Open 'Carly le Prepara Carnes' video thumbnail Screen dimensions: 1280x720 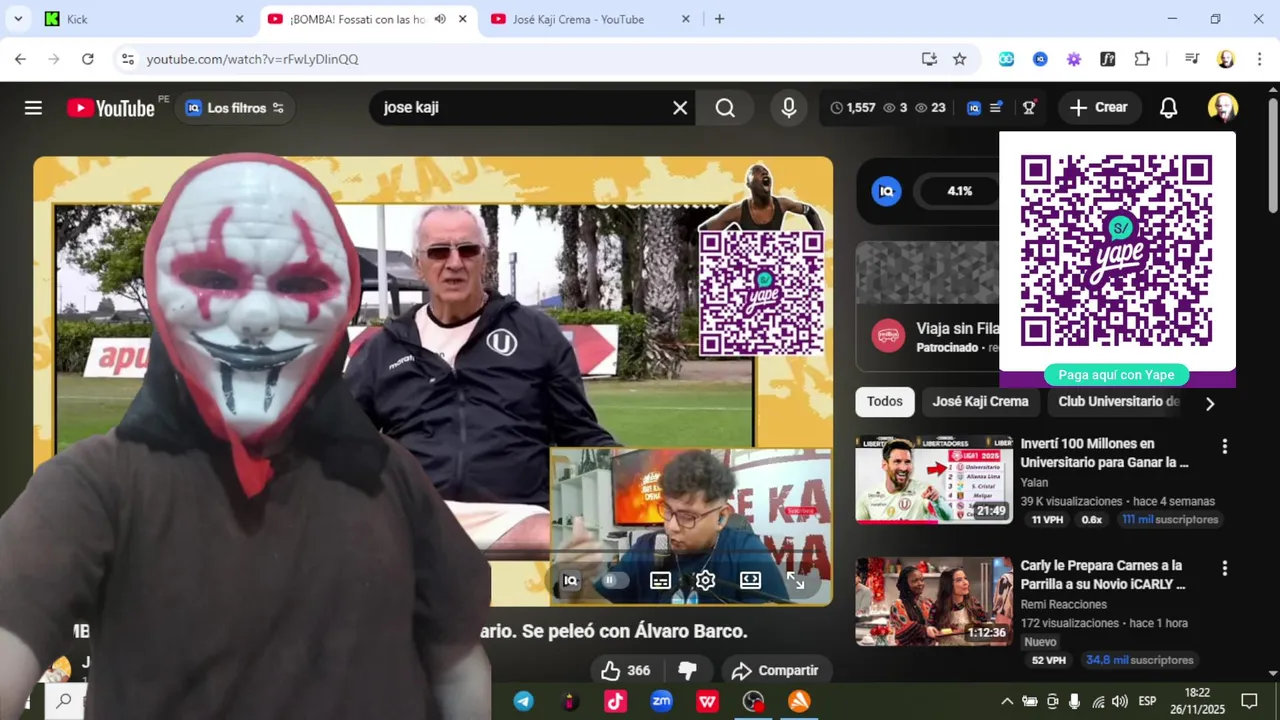(x=934, y=601)
